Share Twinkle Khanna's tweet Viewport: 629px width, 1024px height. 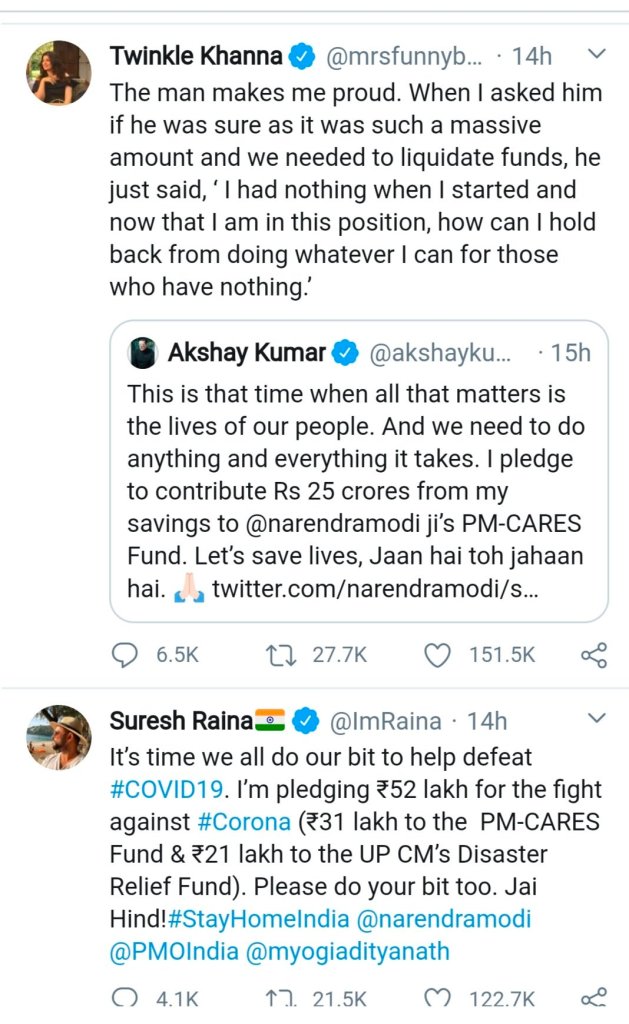tap(593, 656)
